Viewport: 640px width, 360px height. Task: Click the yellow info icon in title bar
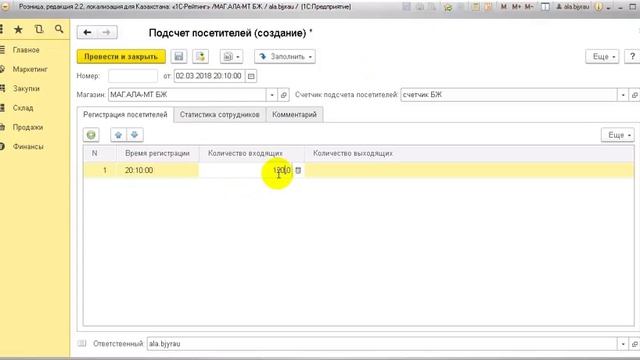(598, 7)
